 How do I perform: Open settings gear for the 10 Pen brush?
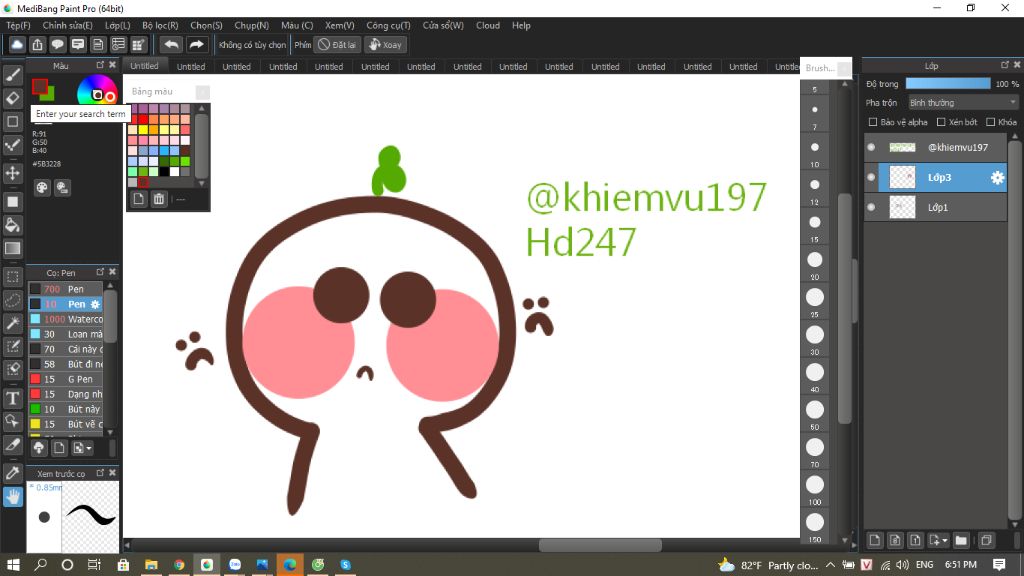coord(95,304)
